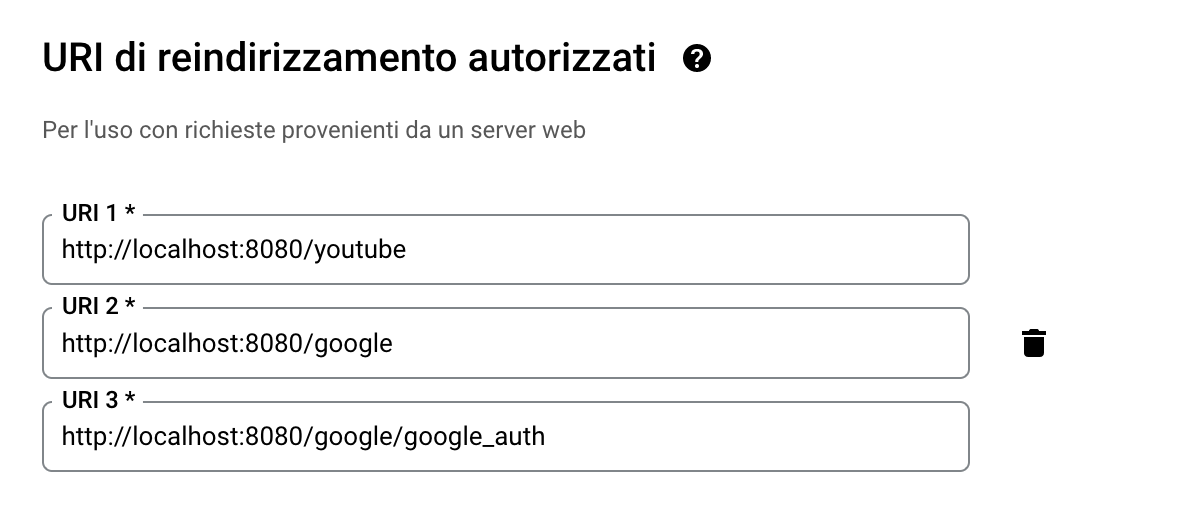1186x506 pixels.
Task: Click the "URI di reindirizzamento autorizzati" heading
Action: tap(349, 60)
